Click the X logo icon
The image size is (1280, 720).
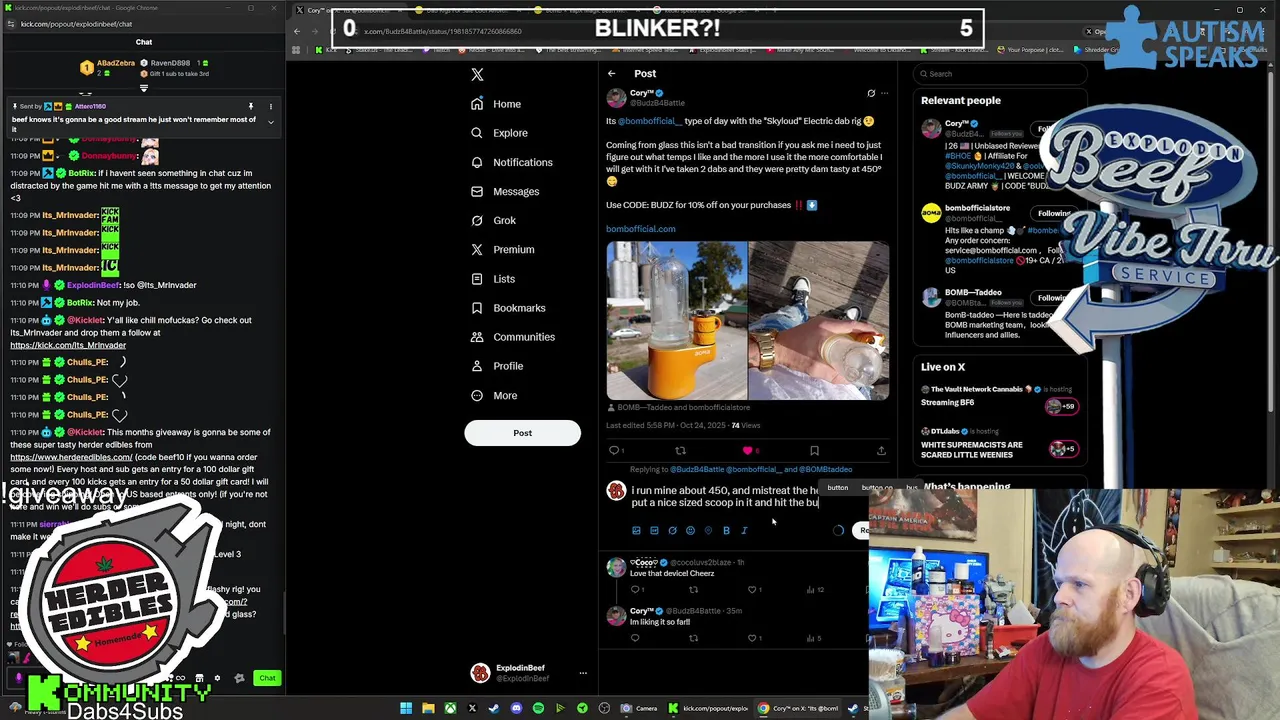[x=477, y=74]
